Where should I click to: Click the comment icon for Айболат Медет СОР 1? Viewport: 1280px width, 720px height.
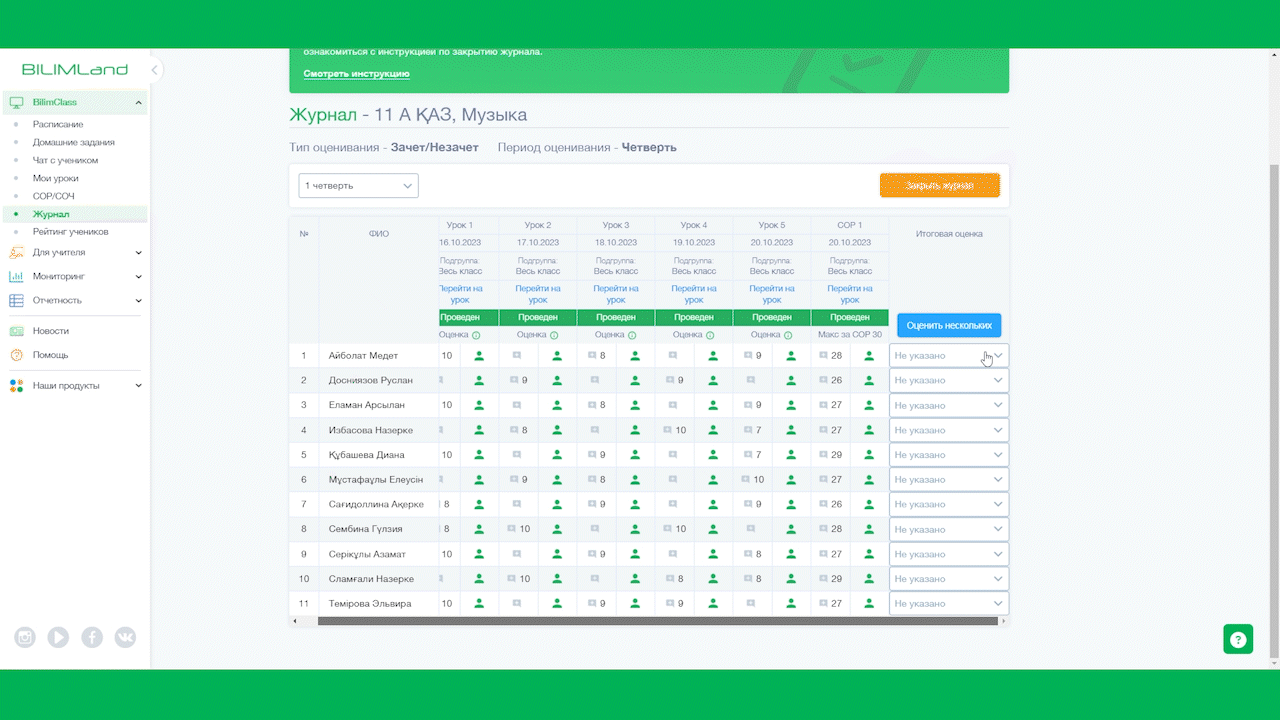tap(823, 356)
